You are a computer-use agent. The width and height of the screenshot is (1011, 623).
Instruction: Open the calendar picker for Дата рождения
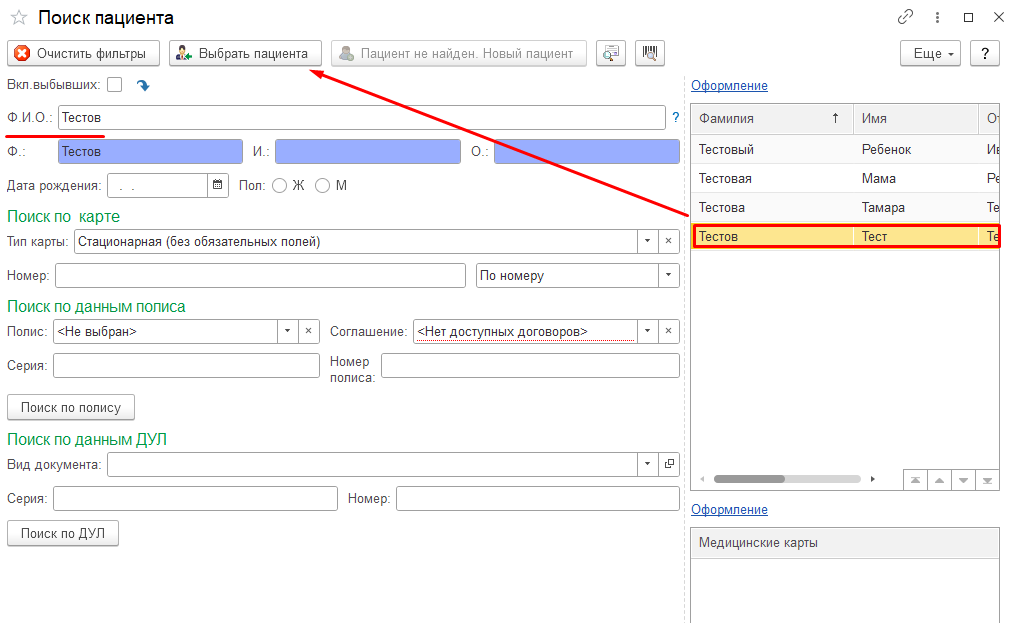218,185
